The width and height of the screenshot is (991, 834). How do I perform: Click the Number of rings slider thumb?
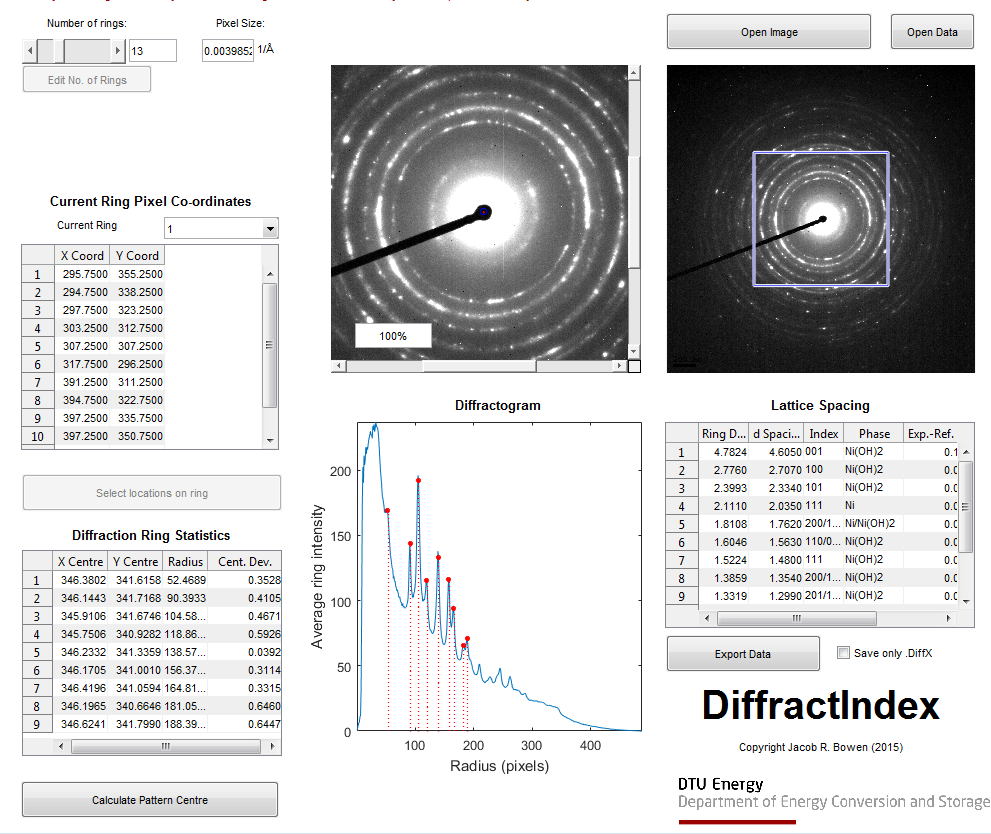(x=59, y=51)
